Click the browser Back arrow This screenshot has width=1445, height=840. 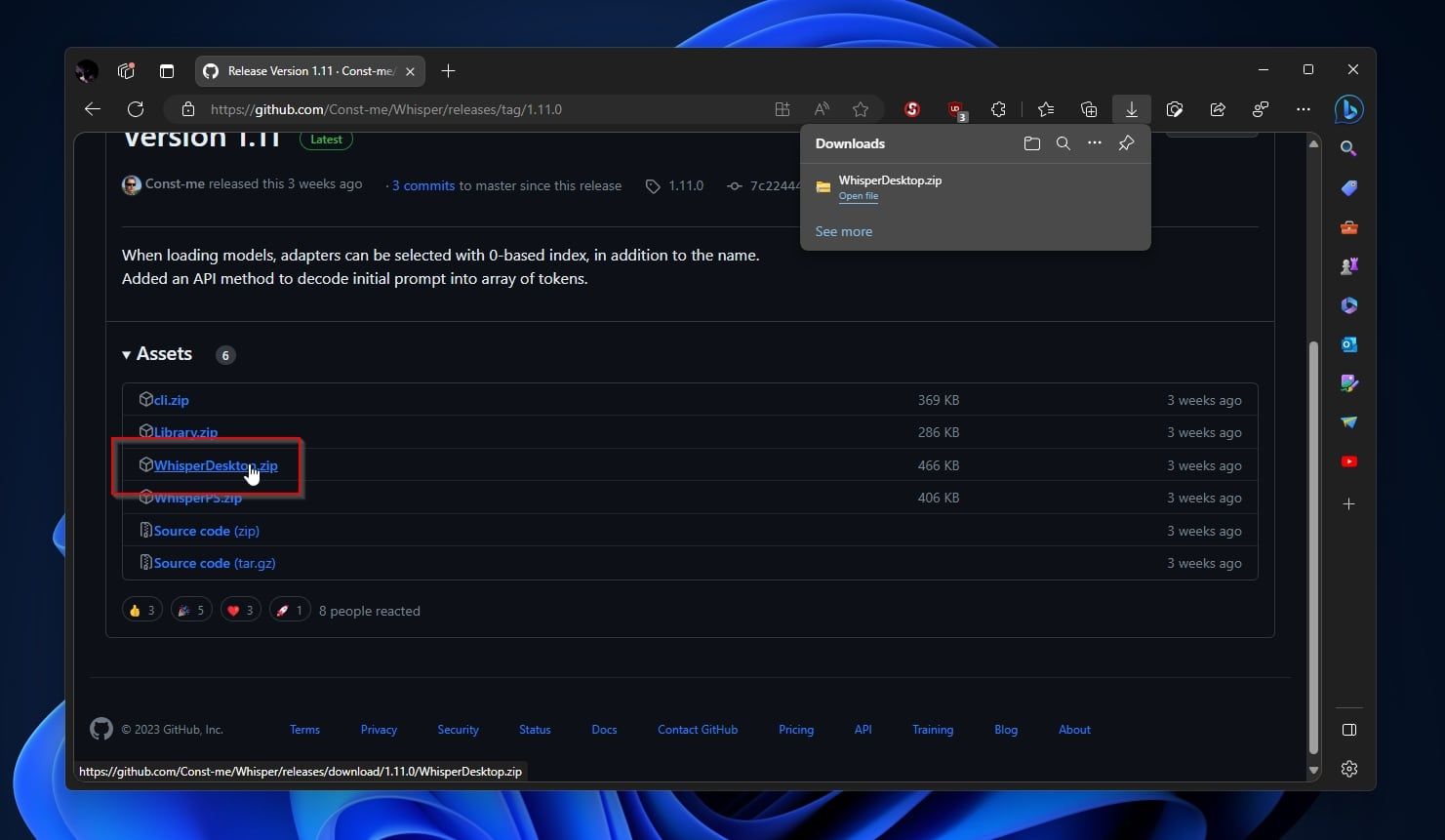pyautogui.click(x=93, y=109)
